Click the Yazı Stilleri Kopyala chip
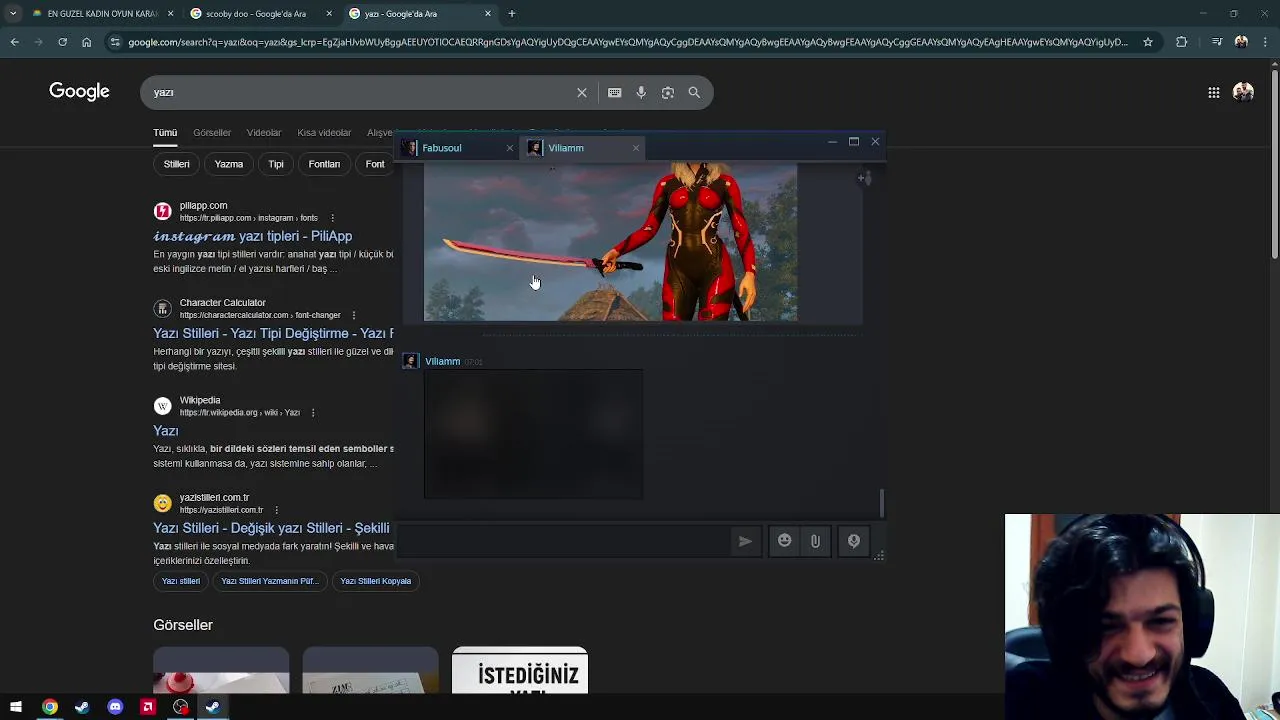Viewport: 1280px width, 720px height. [x=376, y=581]
